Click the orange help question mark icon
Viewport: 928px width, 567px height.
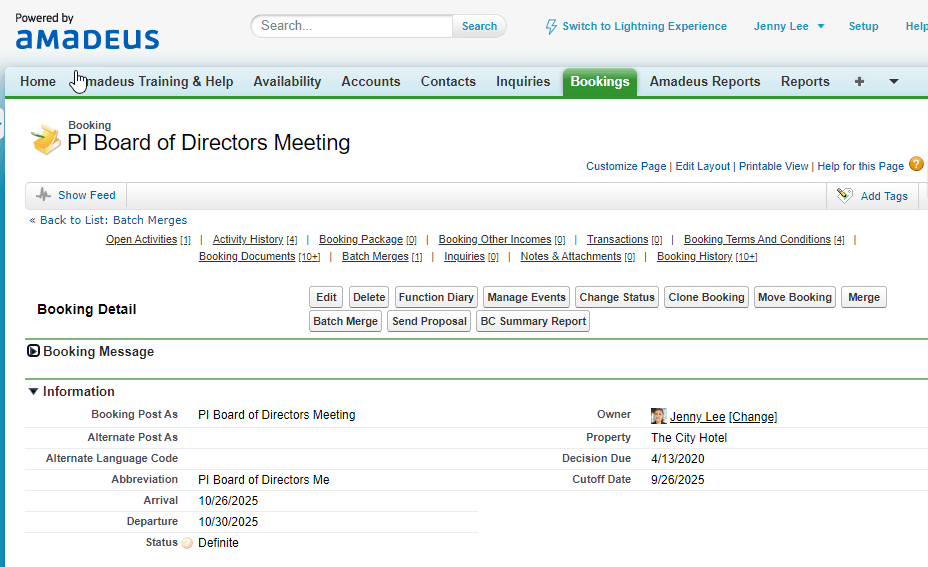tap(916, 164)
